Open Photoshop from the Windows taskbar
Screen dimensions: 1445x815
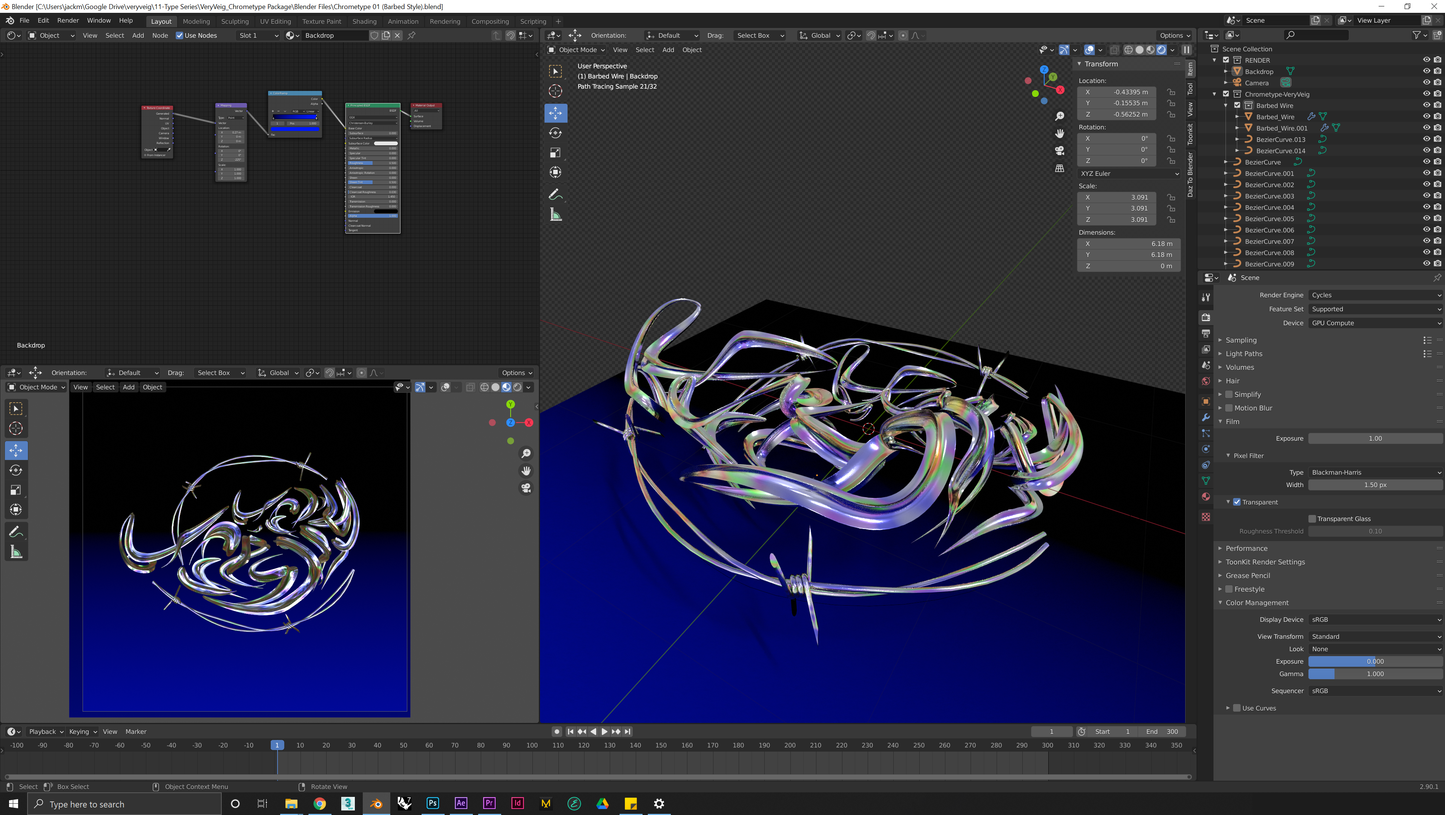[x=433, y=803]
